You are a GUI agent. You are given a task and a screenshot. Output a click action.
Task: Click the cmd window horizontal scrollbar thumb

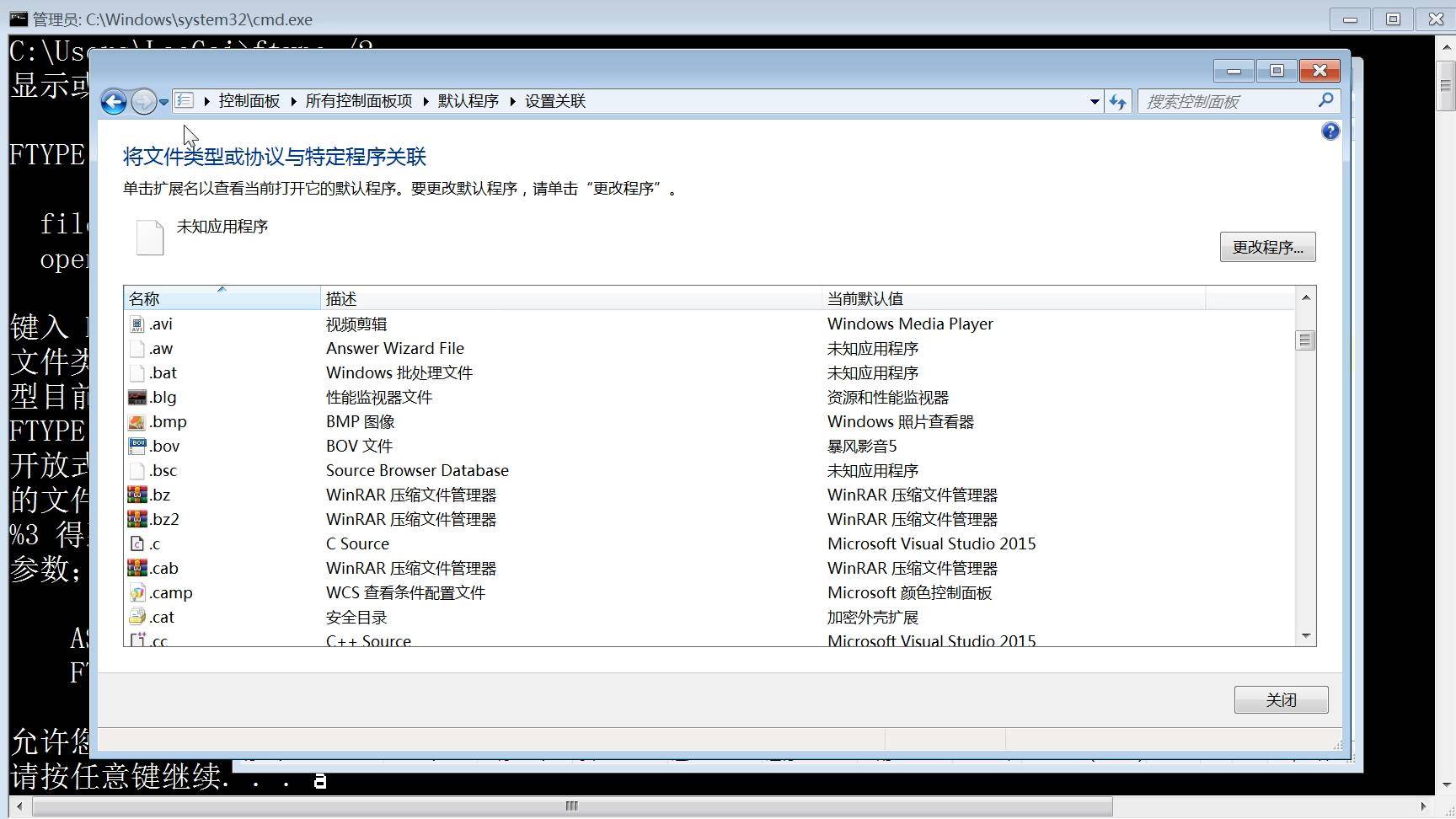(x=572, y=806)
